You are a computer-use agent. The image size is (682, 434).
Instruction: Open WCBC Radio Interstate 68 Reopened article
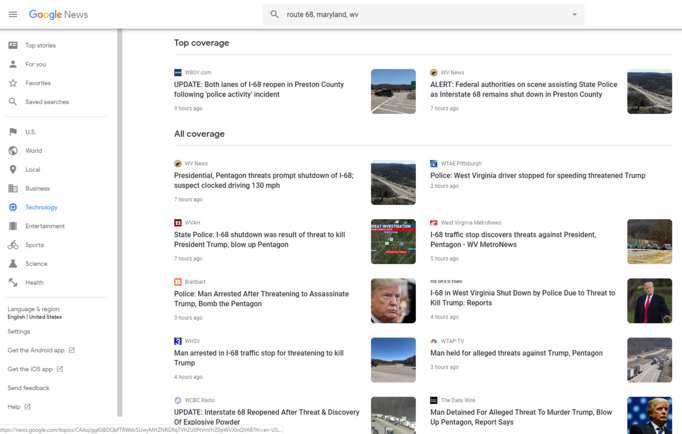click(267, 417)
